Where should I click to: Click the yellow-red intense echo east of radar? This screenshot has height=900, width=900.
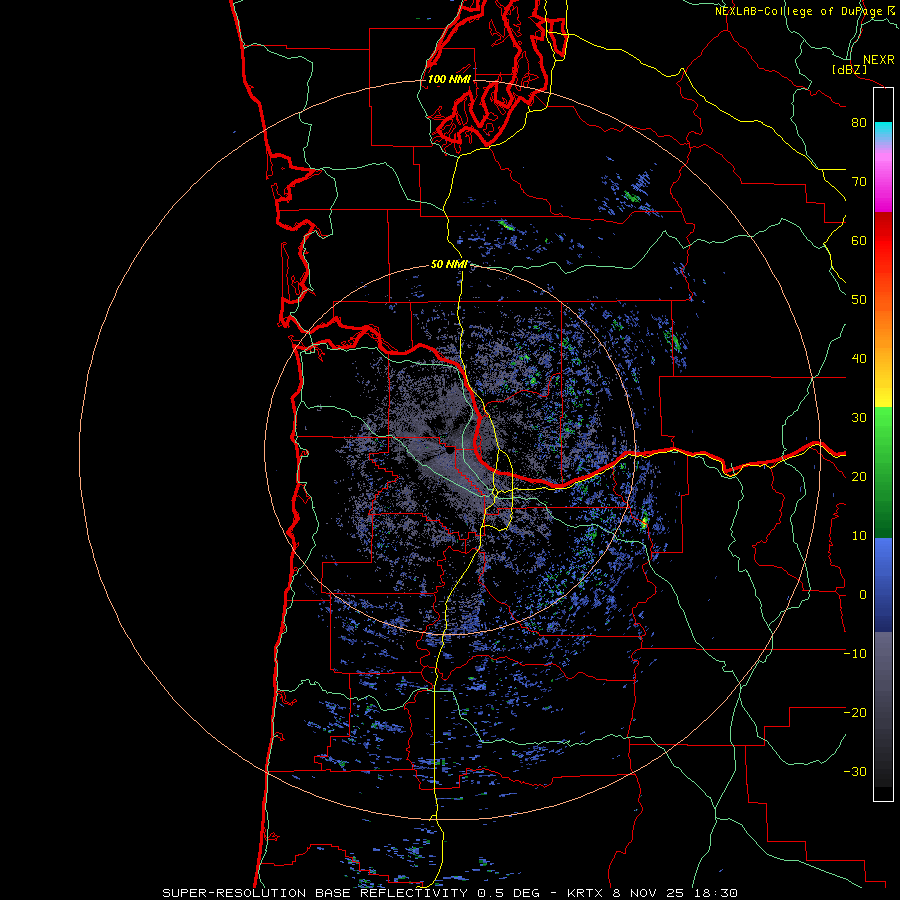pos(644,522)
